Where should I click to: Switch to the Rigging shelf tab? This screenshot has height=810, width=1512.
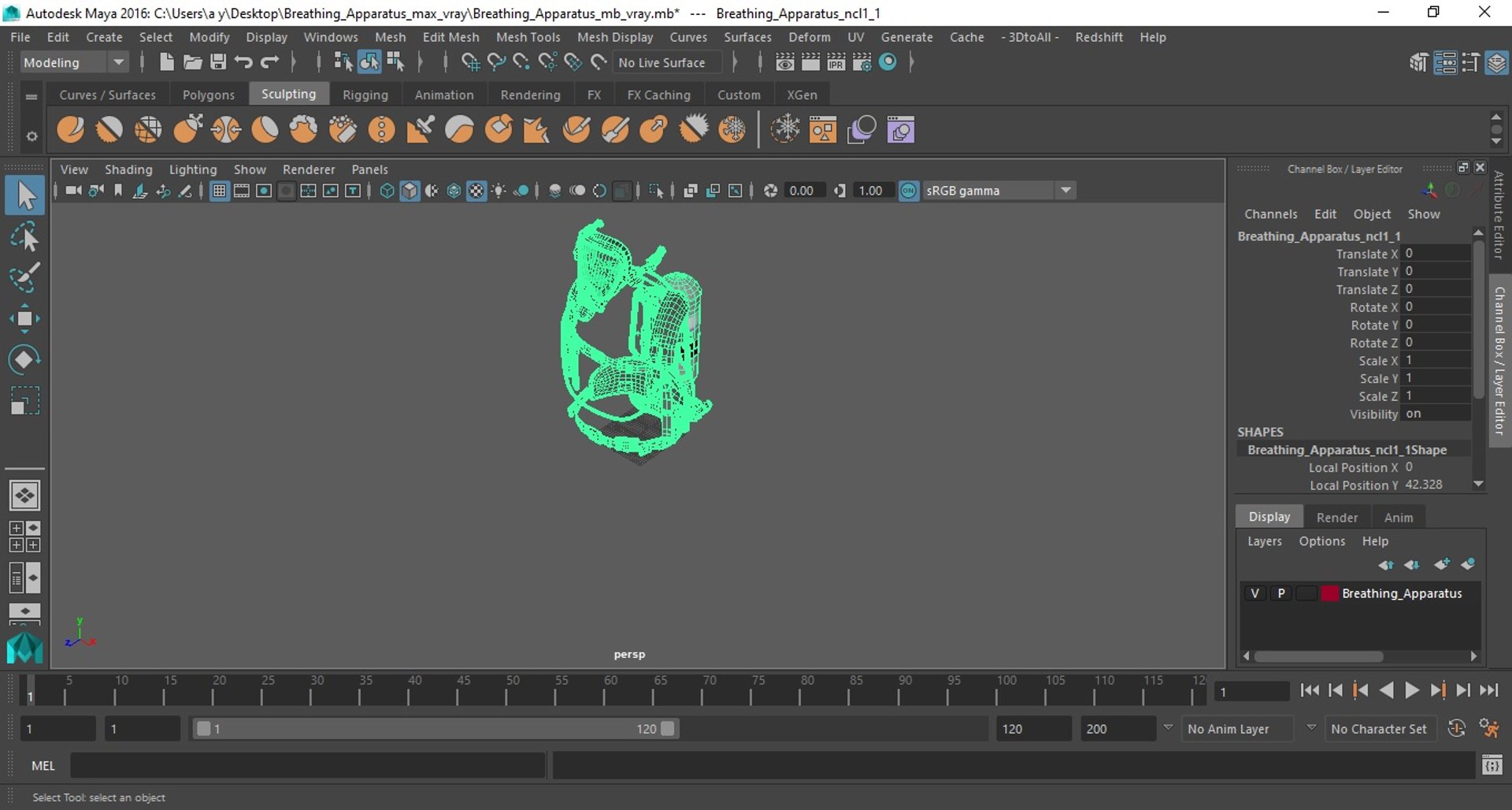coord(365,95)
